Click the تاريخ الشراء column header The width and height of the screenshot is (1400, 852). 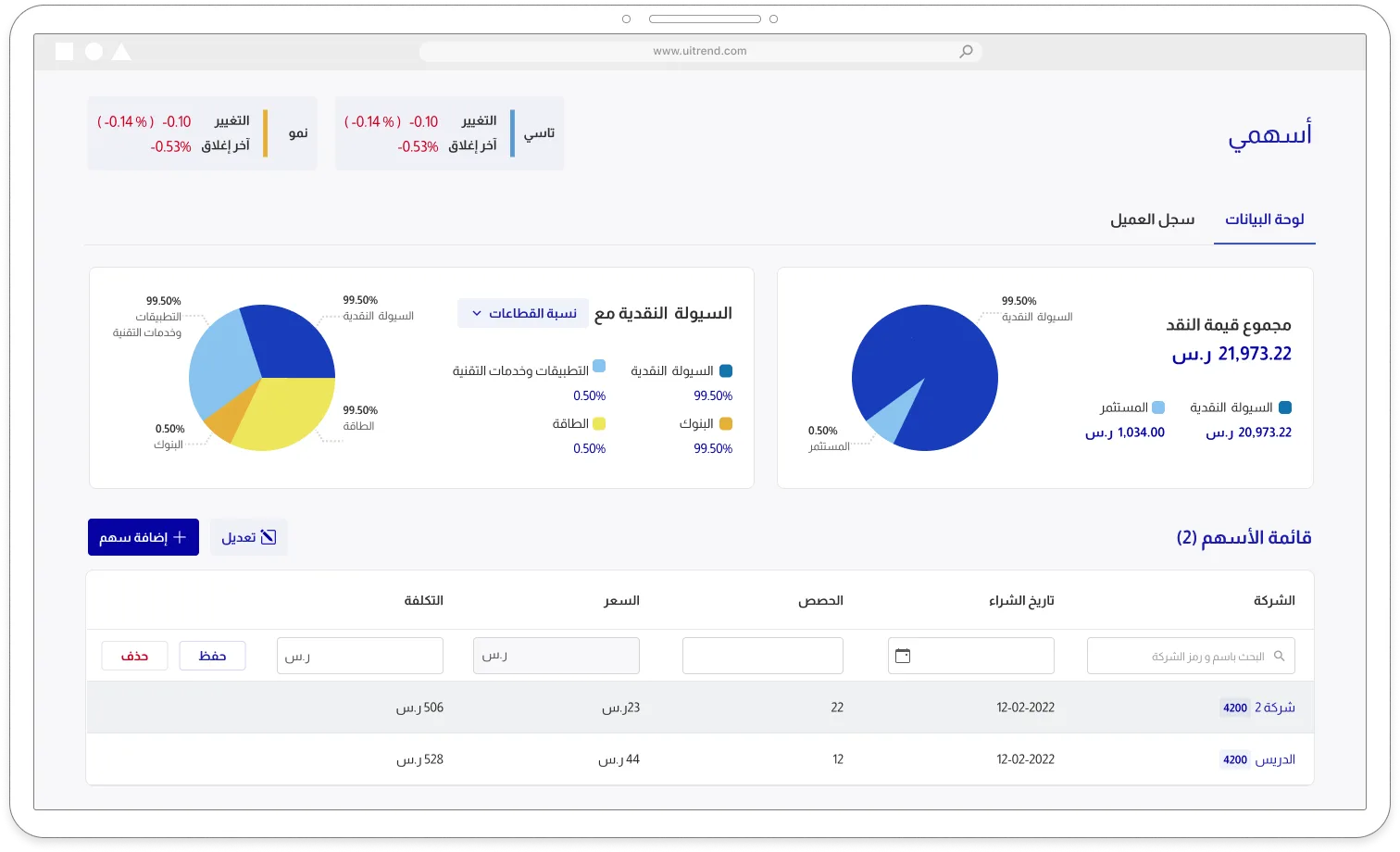tap(1021, 601)
